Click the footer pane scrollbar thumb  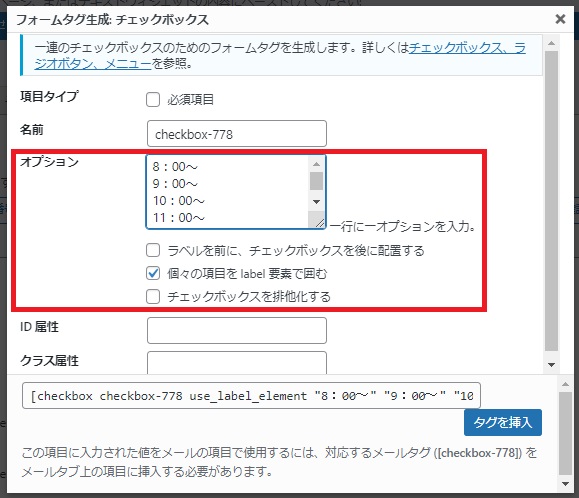[565, 433]
